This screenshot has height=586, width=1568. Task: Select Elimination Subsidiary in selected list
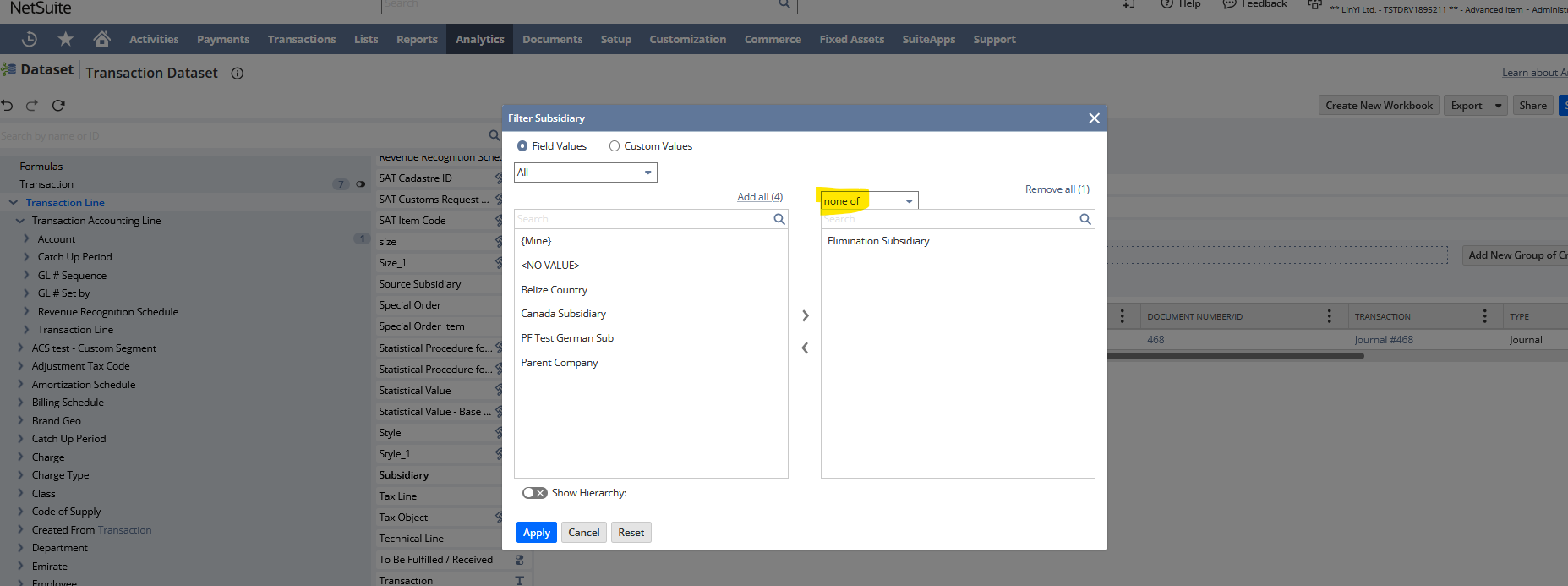[878, 241]
